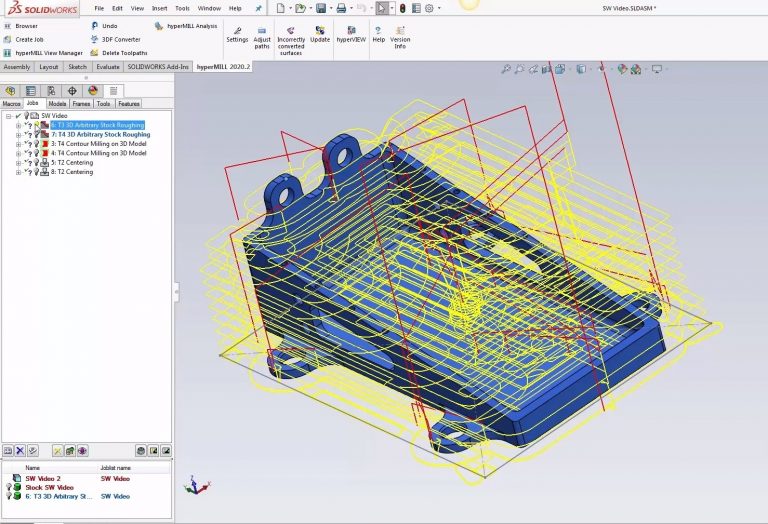Screen dimensions: 768x524
Task: Click the Update button
Action: pos(320,35)
